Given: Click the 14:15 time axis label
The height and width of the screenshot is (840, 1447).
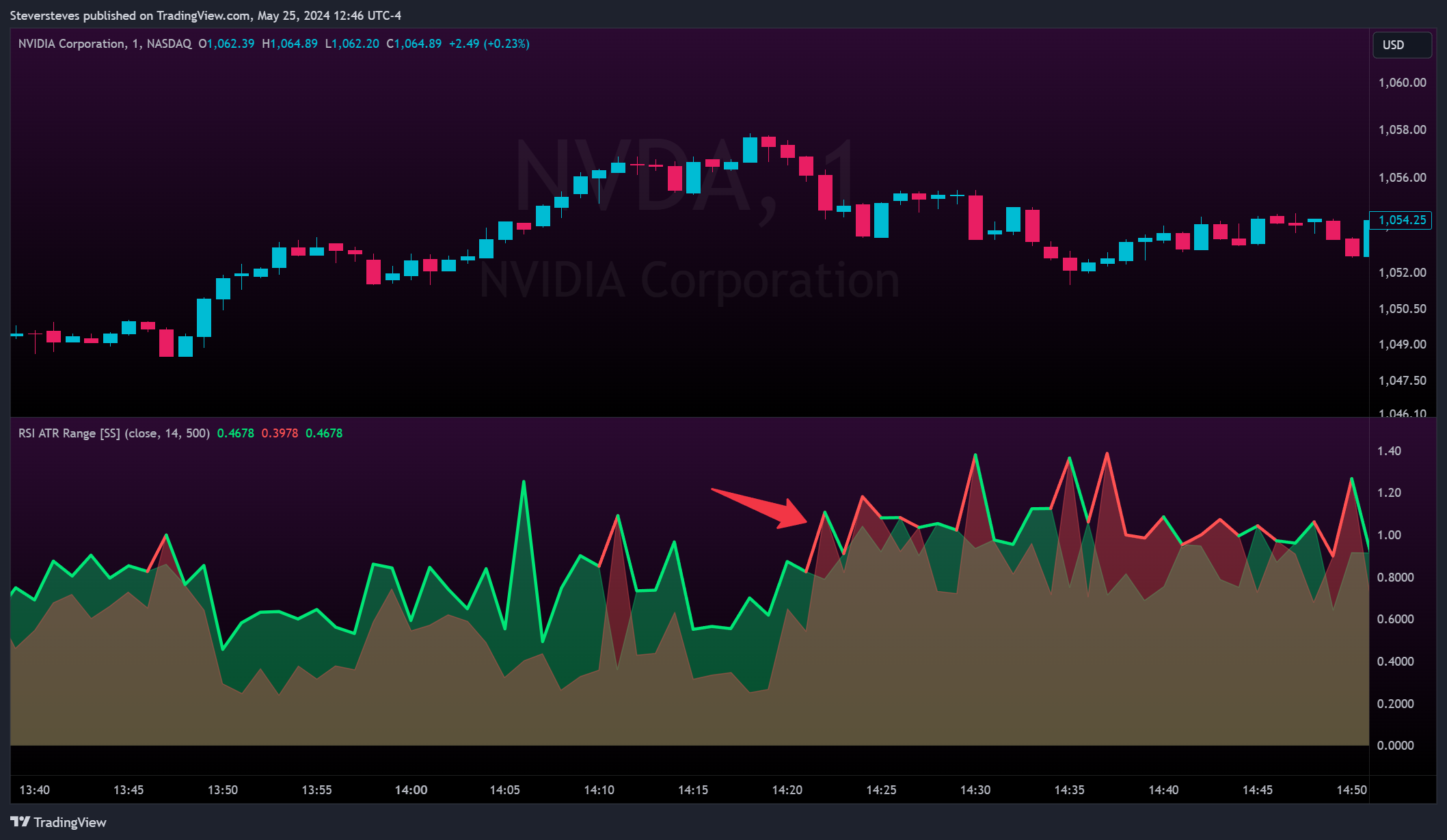Looking at the screenshot, I should click(693, 790).
